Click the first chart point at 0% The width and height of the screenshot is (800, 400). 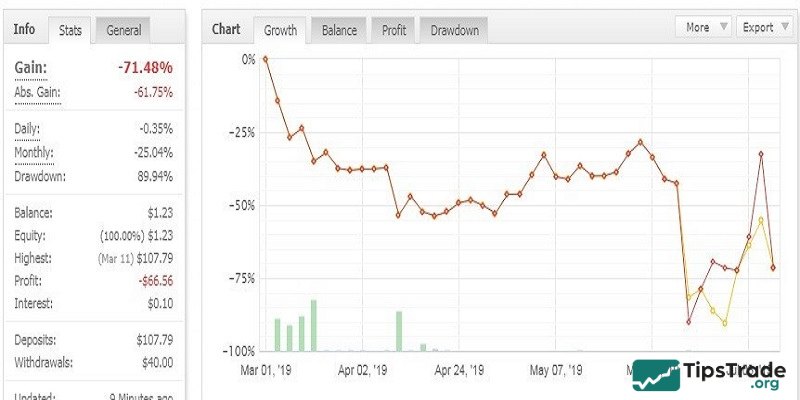point(266,59)
